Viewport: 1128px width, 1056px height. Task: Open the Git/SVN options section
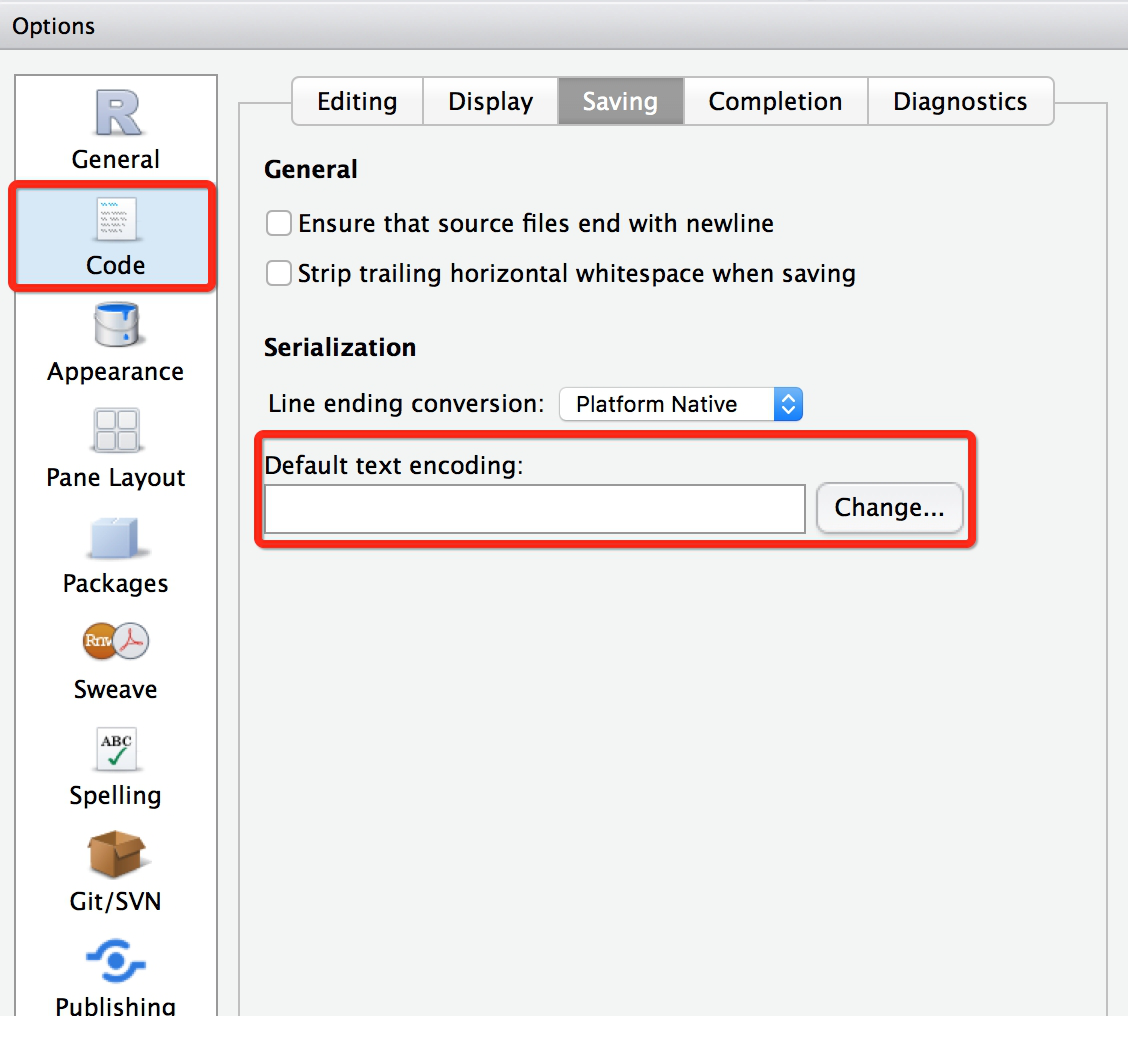[x=116, y=873]
